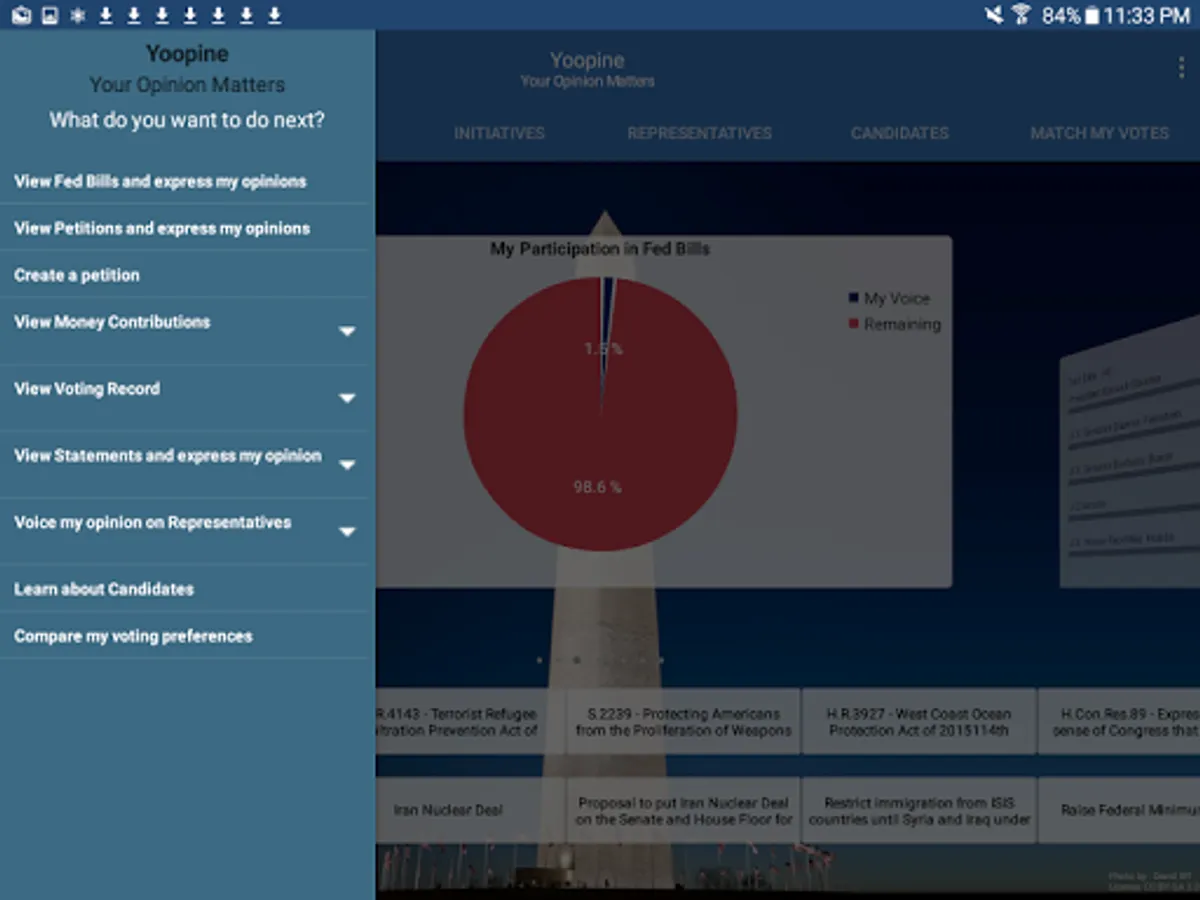Expand View Statements dropdown arrow
1200x900 pixels.
point(347,465)
